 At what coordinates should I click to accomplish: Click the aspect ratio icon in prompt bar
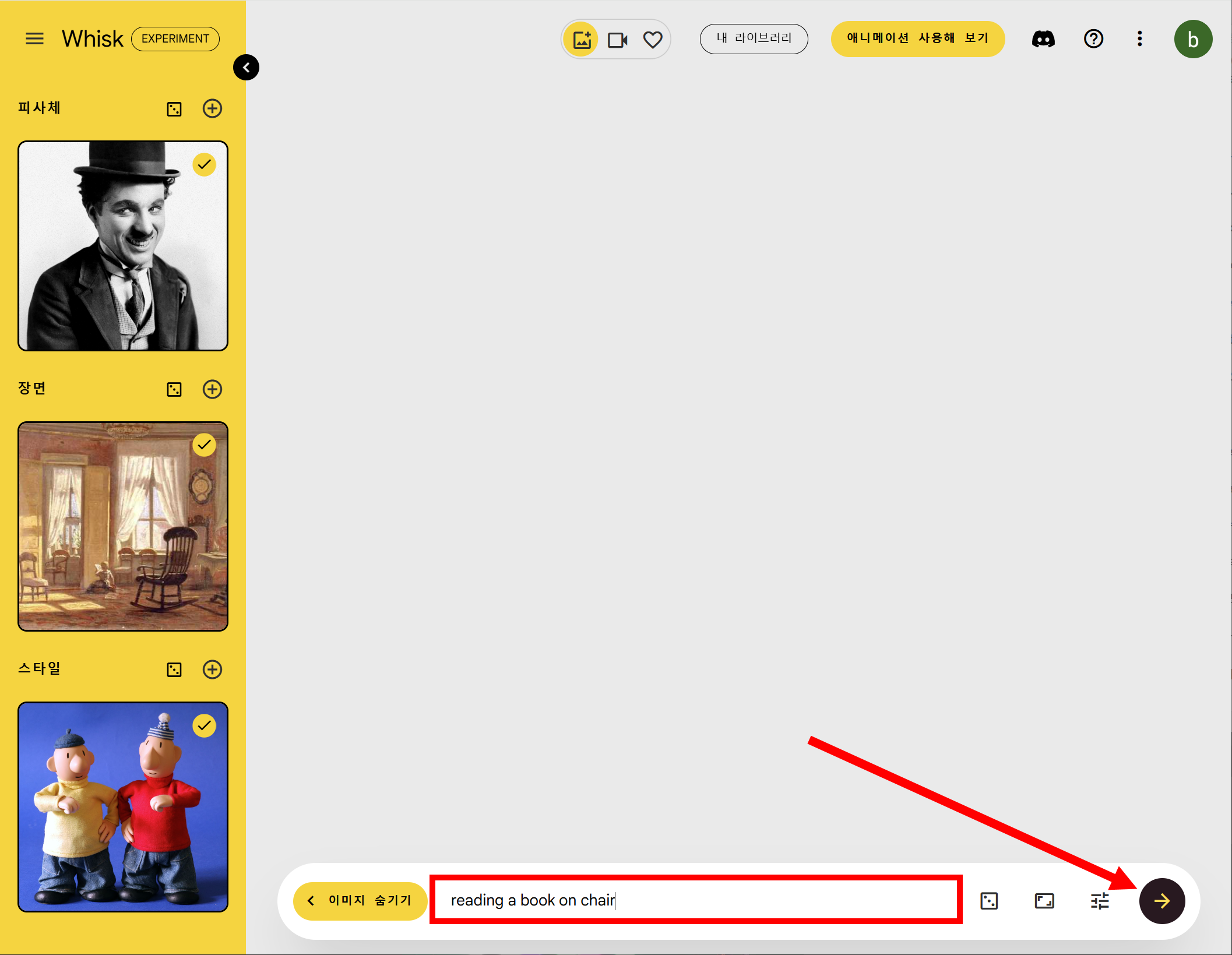click(x=1044, y=901)
